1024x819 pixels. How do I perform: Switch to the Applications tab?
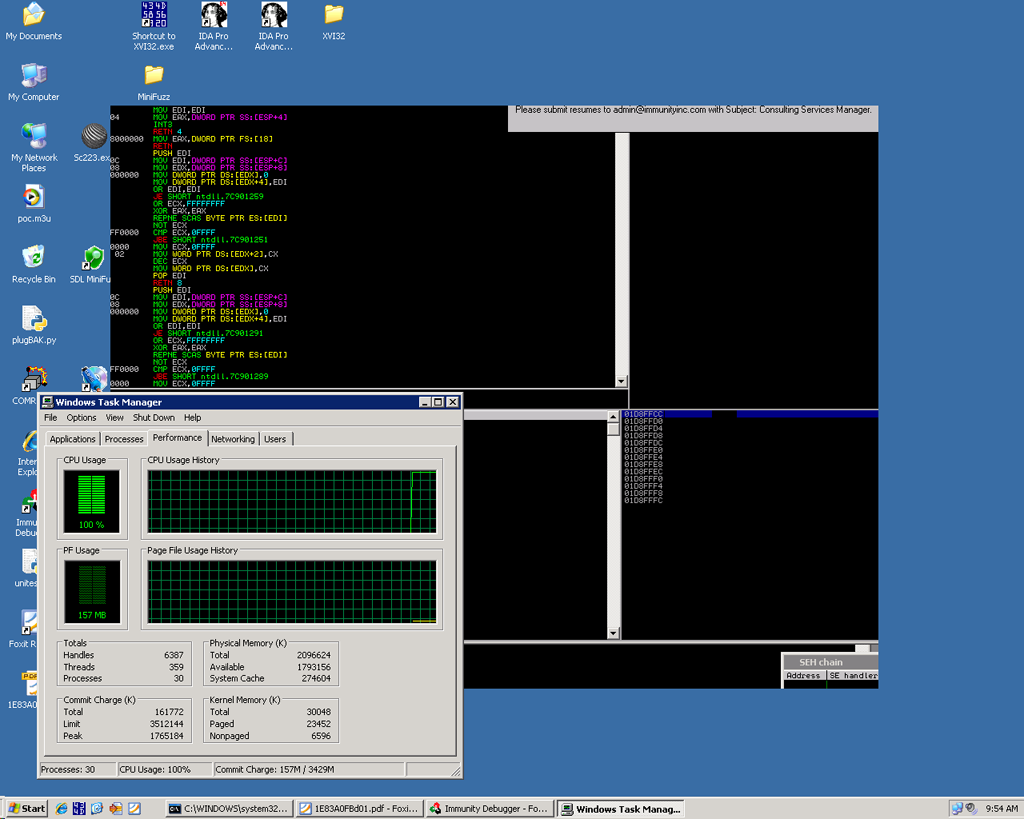[72, 439]
